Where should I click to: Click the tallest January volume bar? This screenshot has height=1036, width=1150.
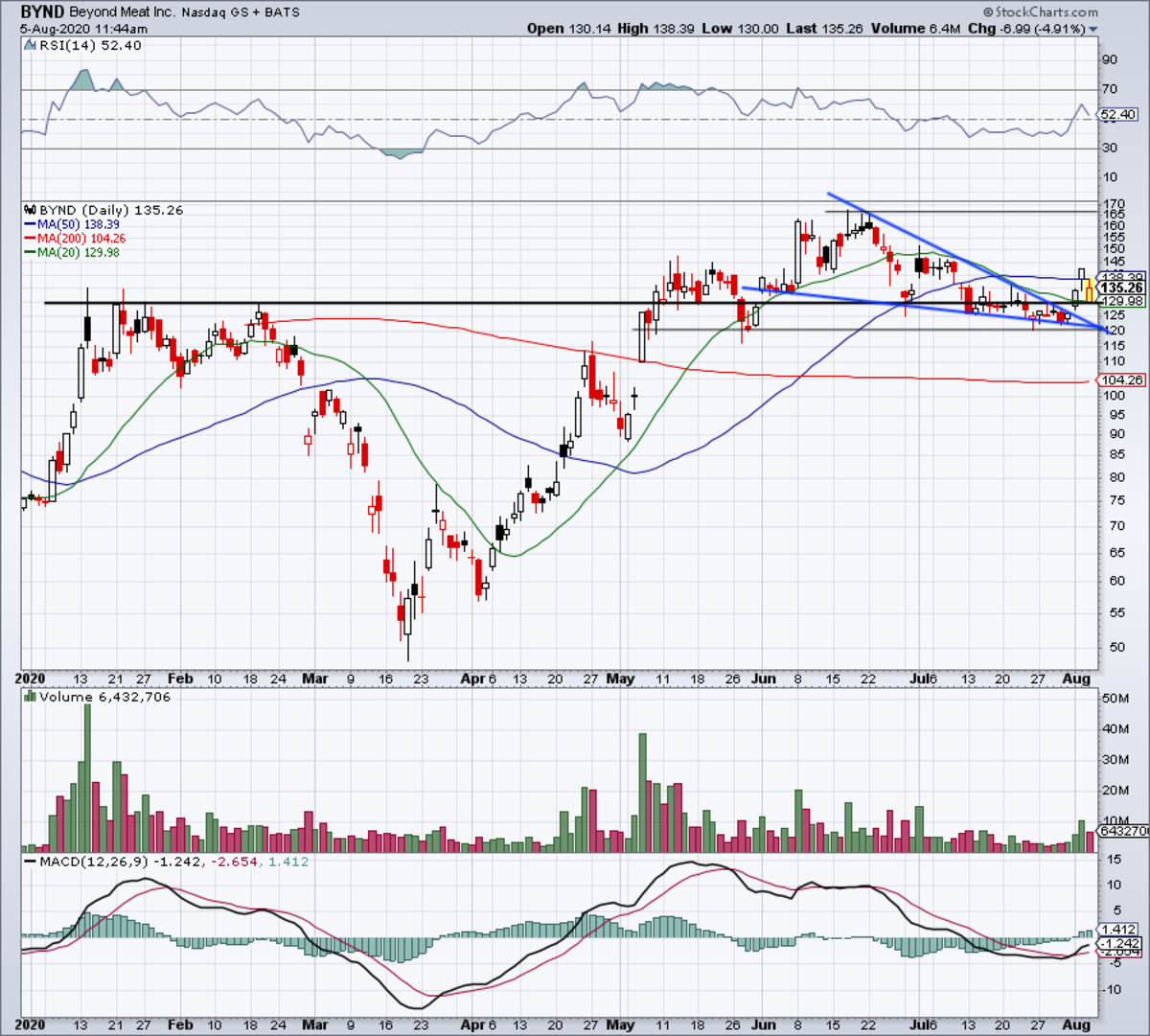pyautogui.click(x=87, y=777)
